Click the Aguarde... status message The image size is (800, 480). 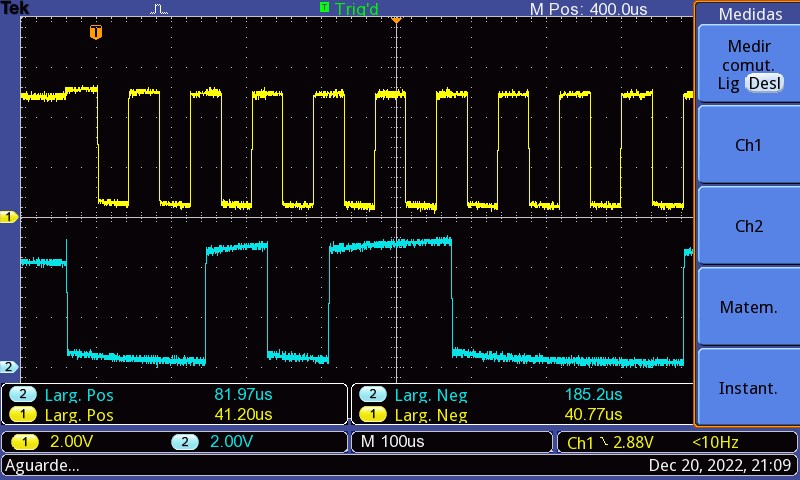point(42,465)
